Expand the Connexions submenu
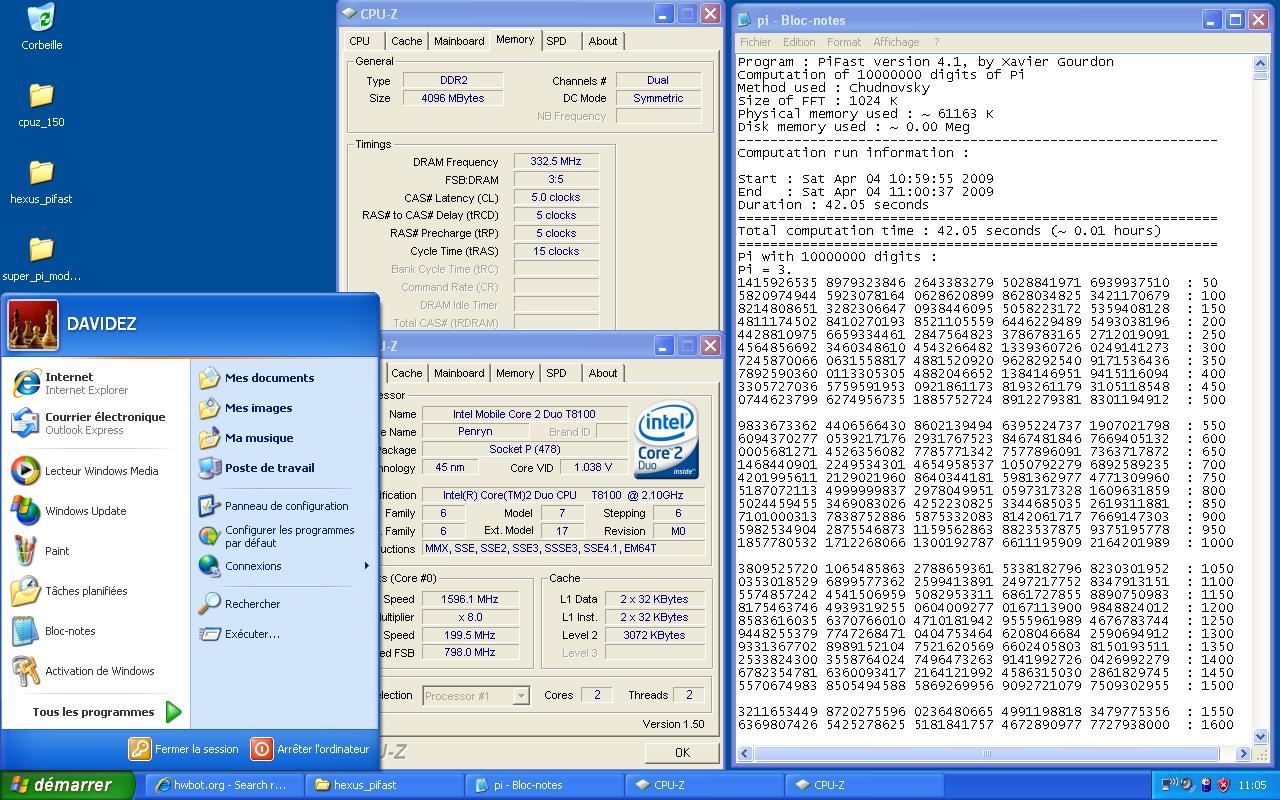Image resolution: width=1280 pixels, height=800 pixels. click(x=284, y=566)
